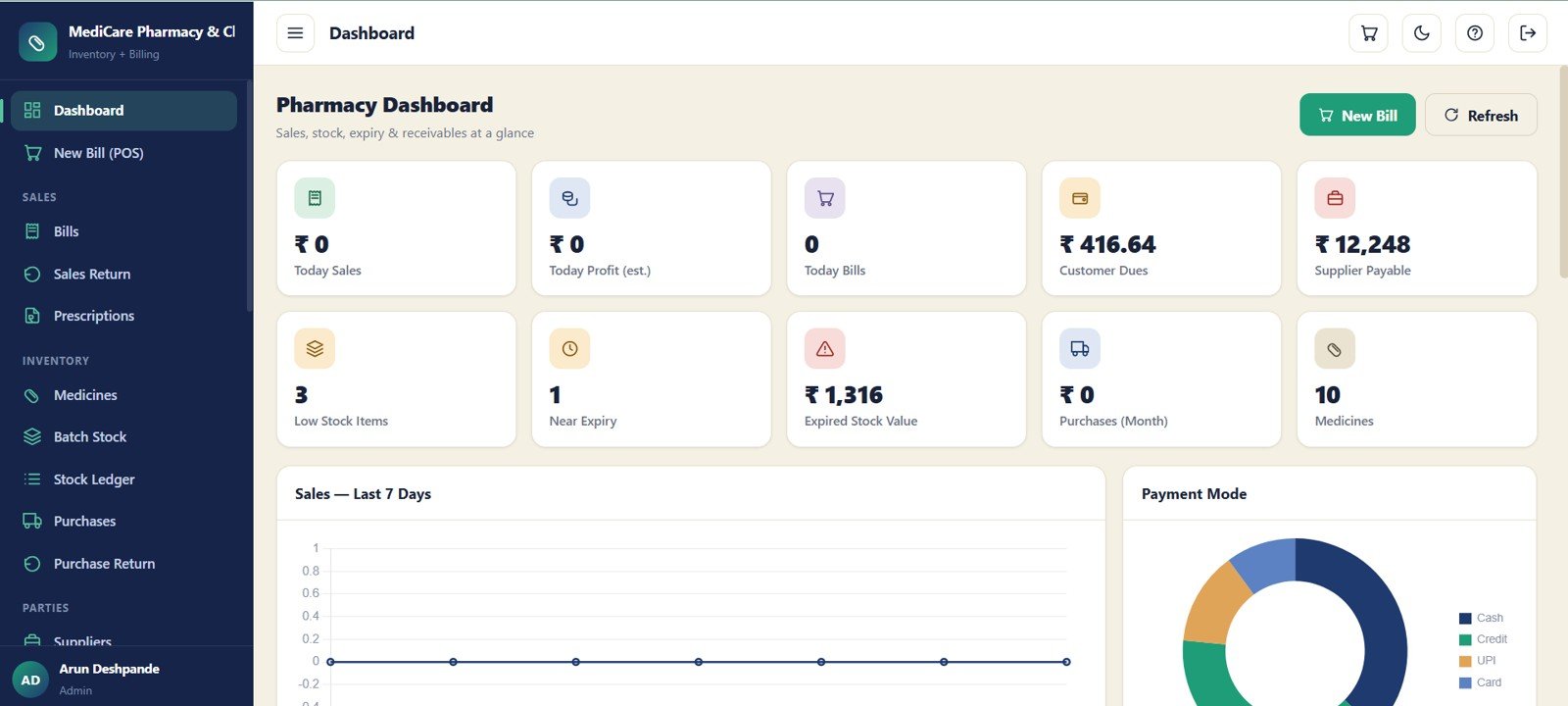Click last data point on sales chart
Screen dimensions: 1568x706
point(1066,662)
